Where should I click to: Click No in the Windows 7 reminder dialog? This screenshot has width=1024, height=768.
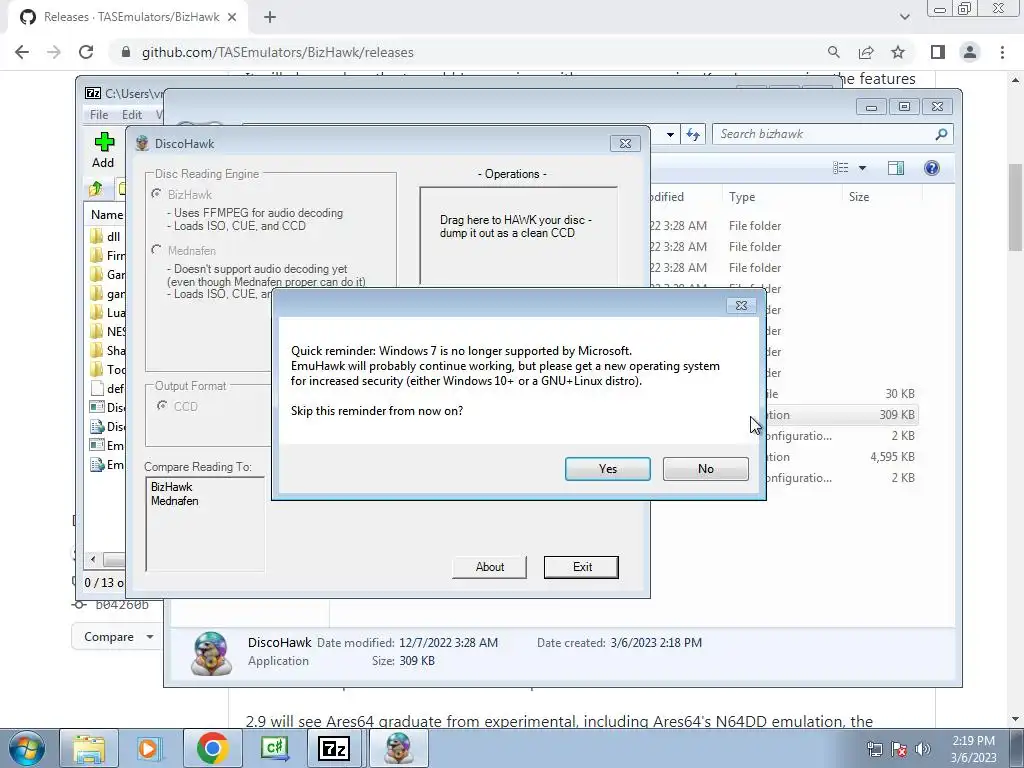(x=705, y=469)
